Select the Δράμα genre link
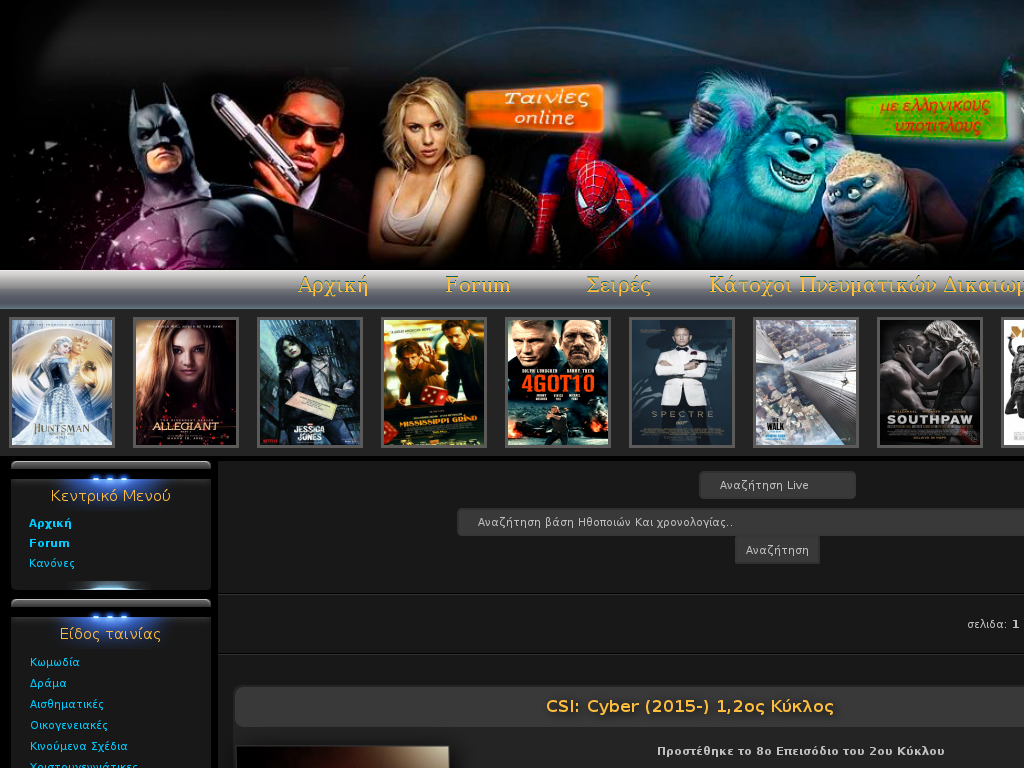This screenshot has height=768, width=1024. click(48, 683)
